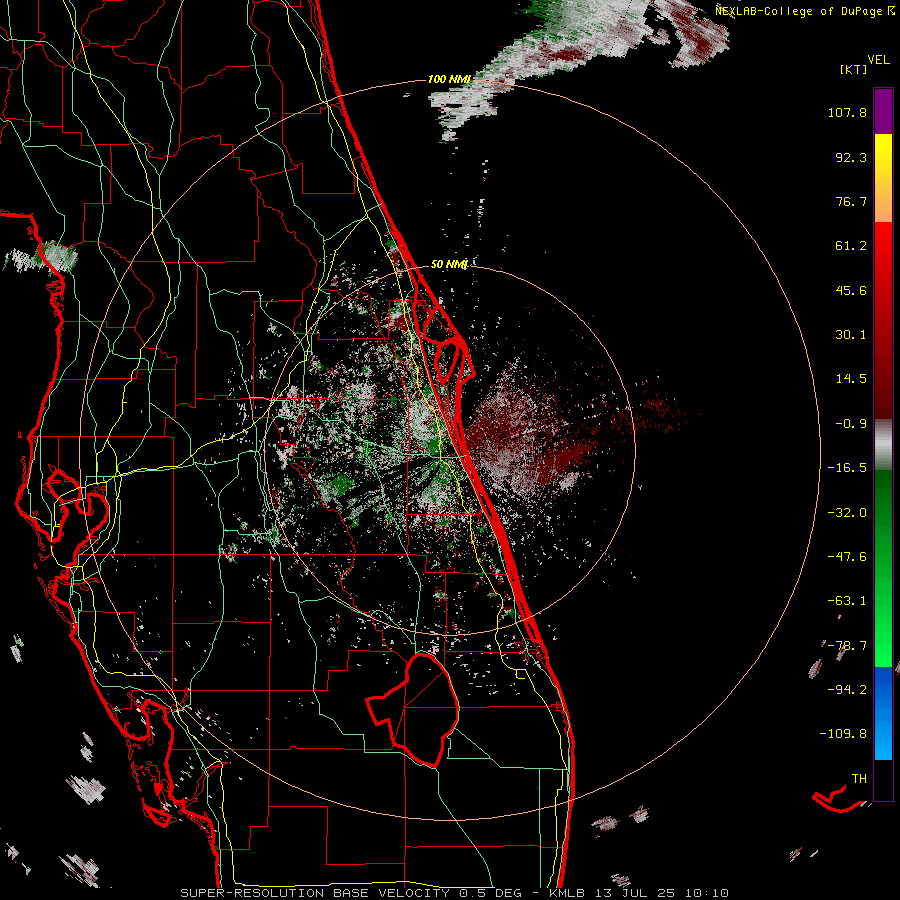Click the NEXLAB-College of DuPage watermark text
Image resolution: width=900 pixels, height=900 pixels.
pos(804,11)
